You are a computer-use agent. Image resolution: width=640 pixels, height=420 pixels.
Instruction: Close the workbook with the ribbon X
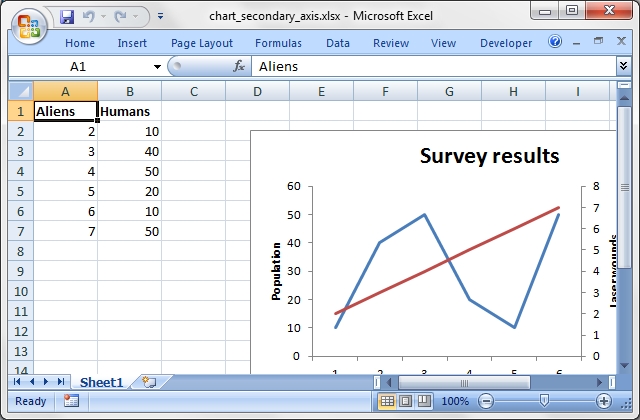[x=621, y=41]
